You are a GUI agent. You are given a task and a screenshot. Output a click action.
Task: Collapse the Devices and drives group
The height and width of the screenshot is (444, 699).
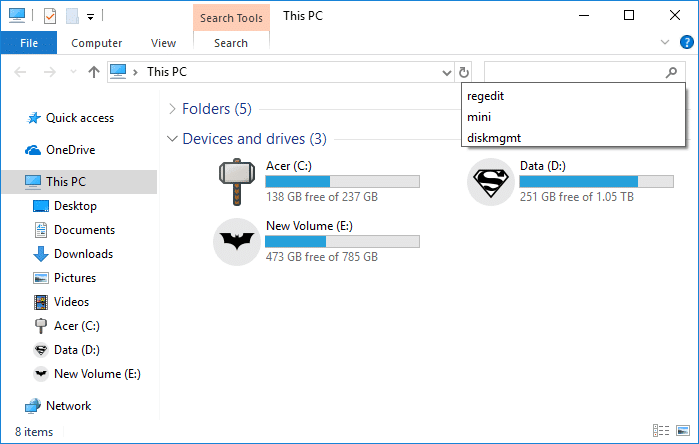coord(172,139)
